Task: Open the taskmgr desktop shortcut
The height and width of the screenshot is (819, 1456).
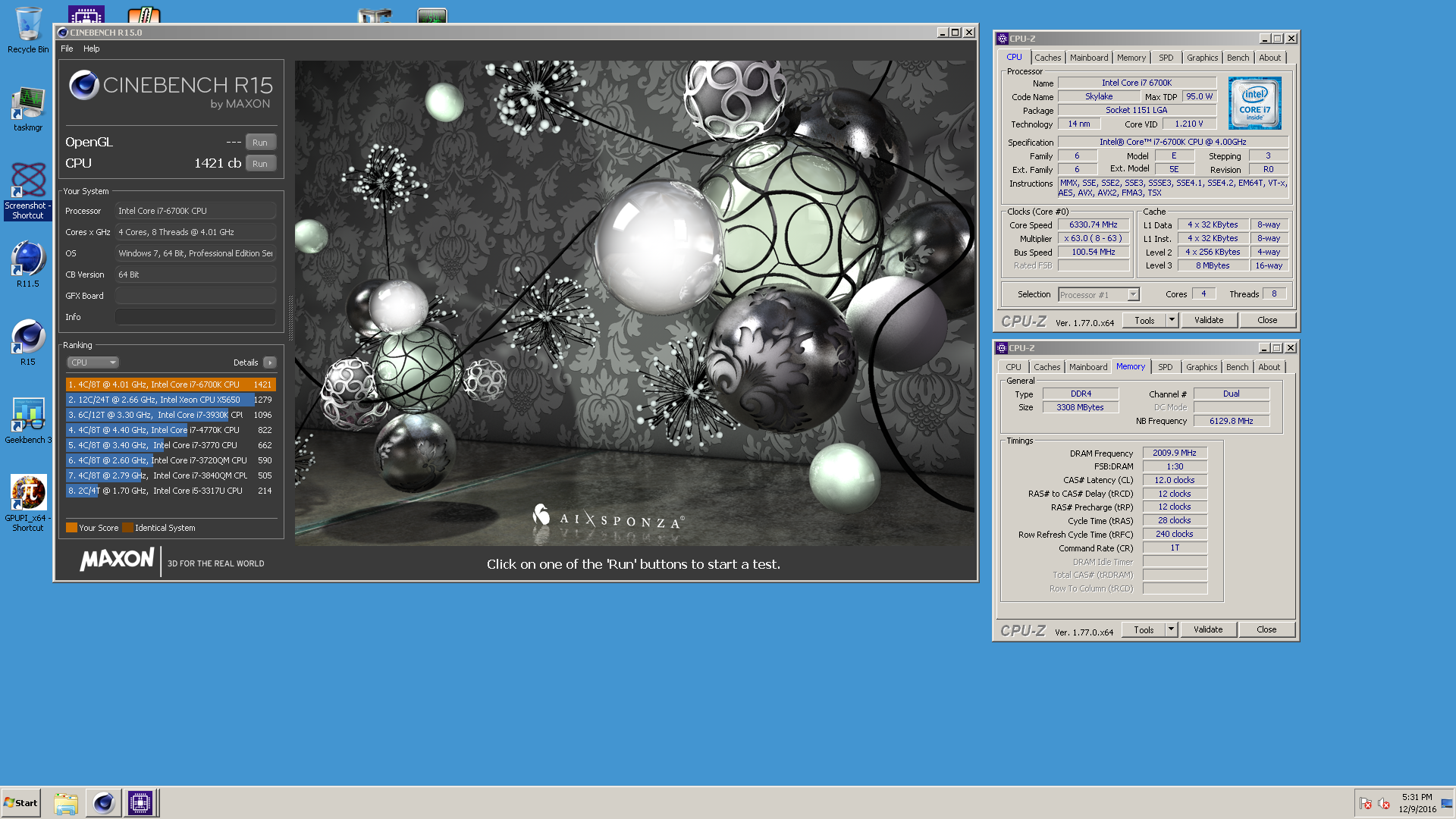Action: click(28, 110)
